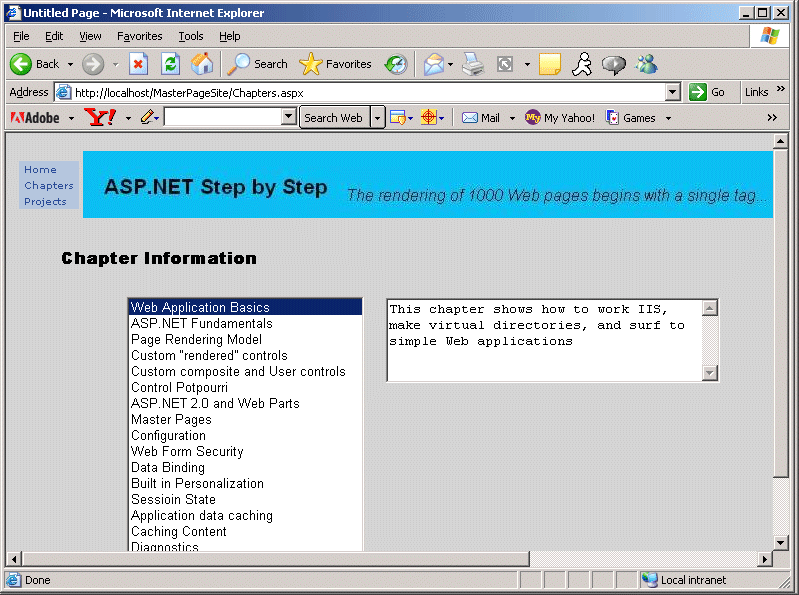Viewport: 799px width, 595px height.
Task: Open the View menu
Action: [90, 36]
